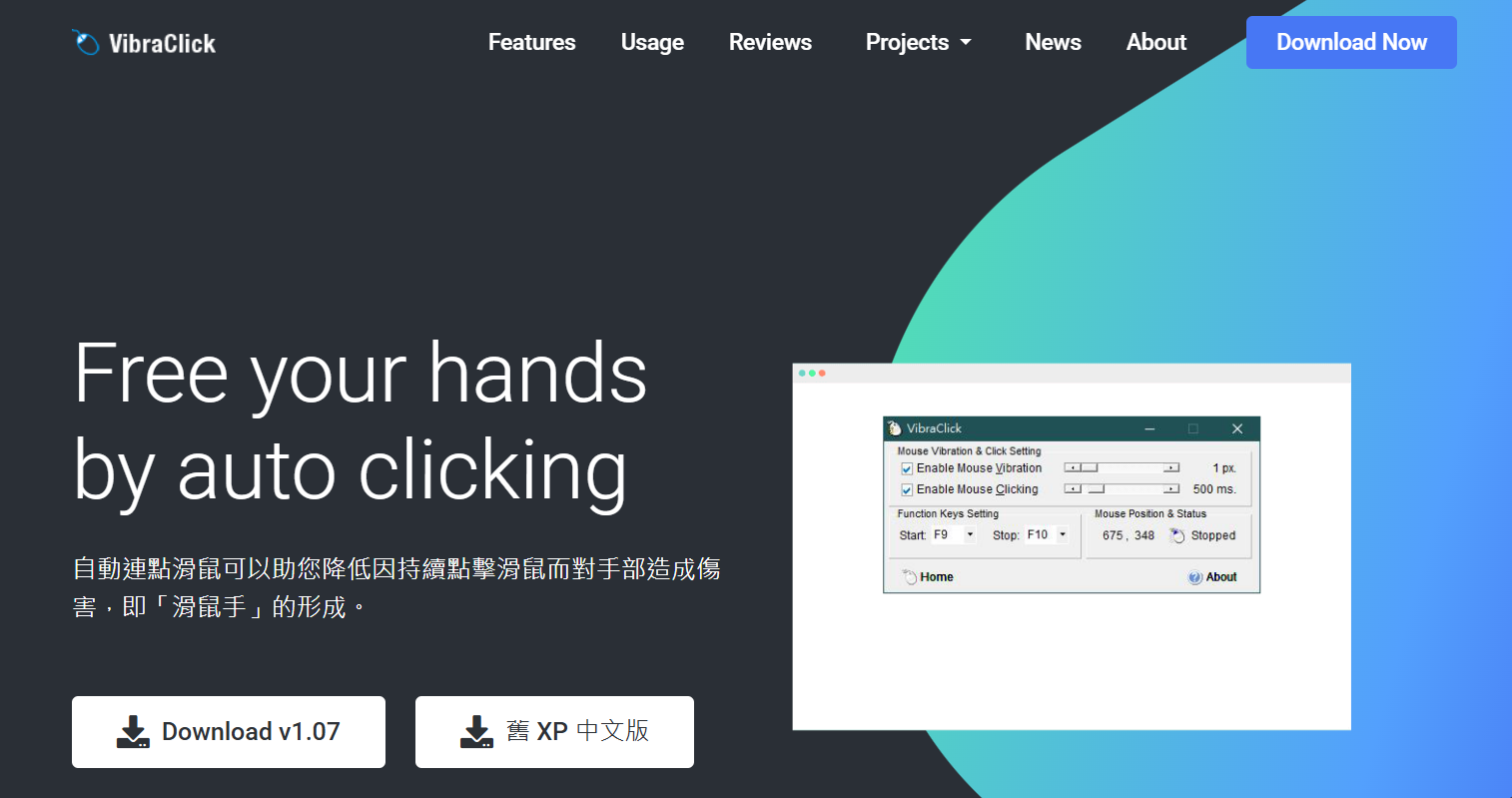
Task: Toggle the Enable Mouse Clicking checkbox
Action: click(x=907, y=489)
